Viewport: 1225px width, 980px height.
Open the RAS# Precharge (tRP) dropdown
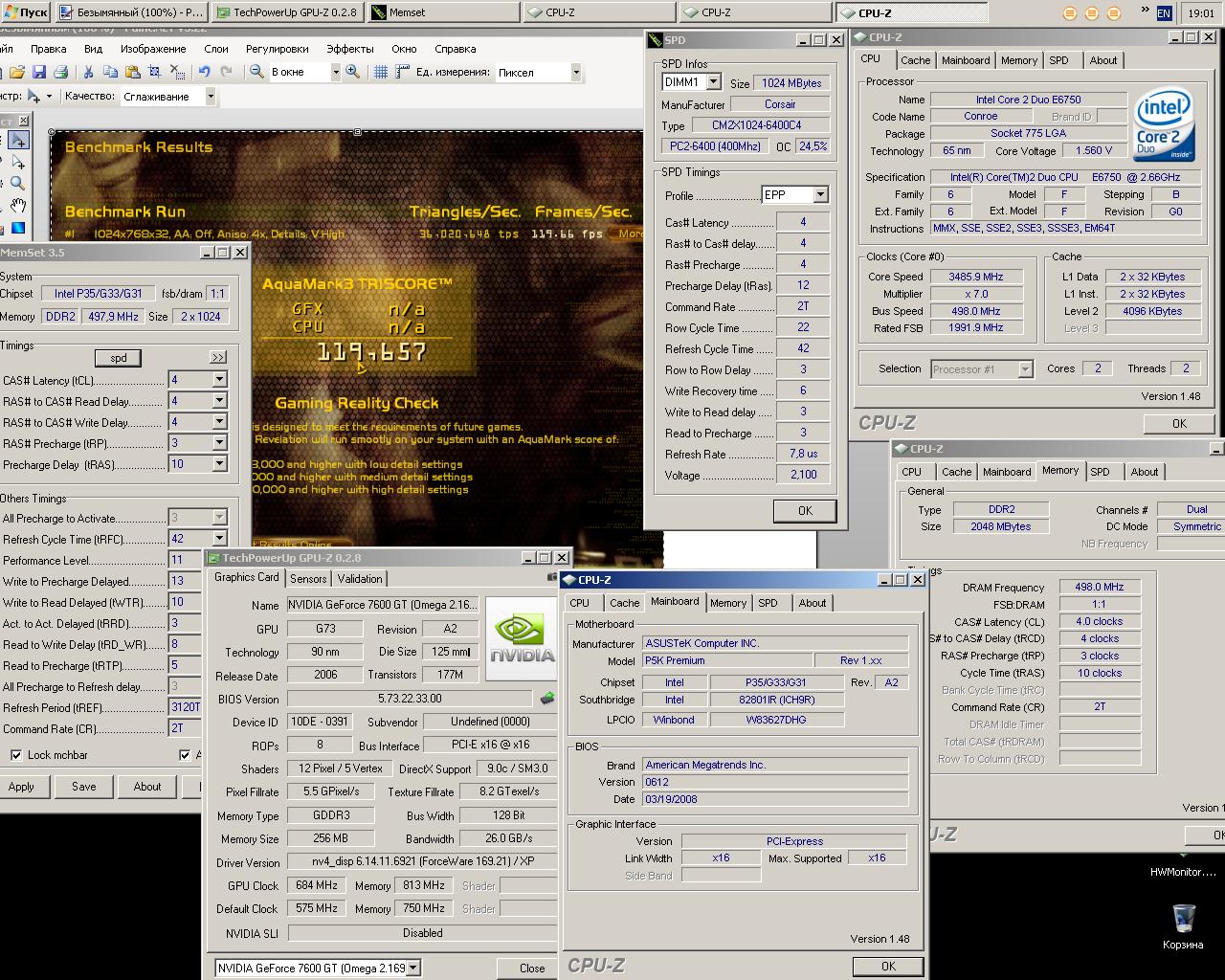pos(219,443)
